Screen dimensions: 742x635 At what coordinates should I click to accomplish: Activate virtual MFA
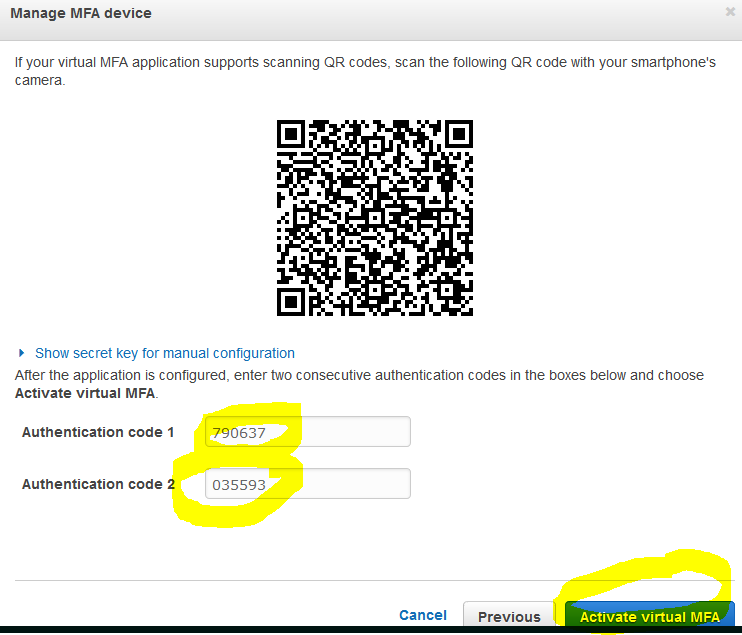(650, 616)
